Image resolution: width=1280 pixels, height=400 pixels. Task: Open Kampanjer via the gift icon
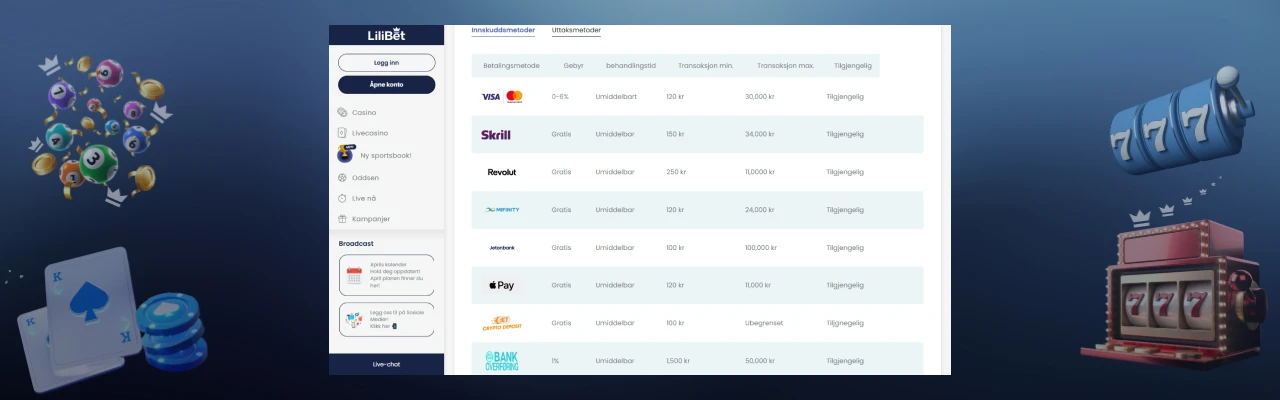tap(342, 218)
